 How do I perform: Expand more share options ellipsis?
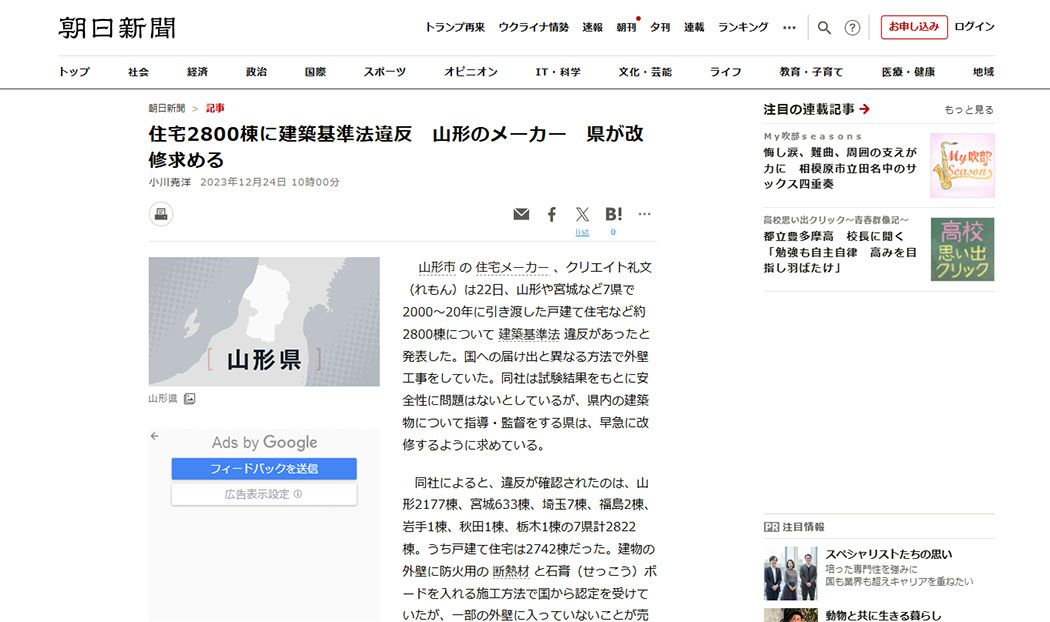pos(645,214)
